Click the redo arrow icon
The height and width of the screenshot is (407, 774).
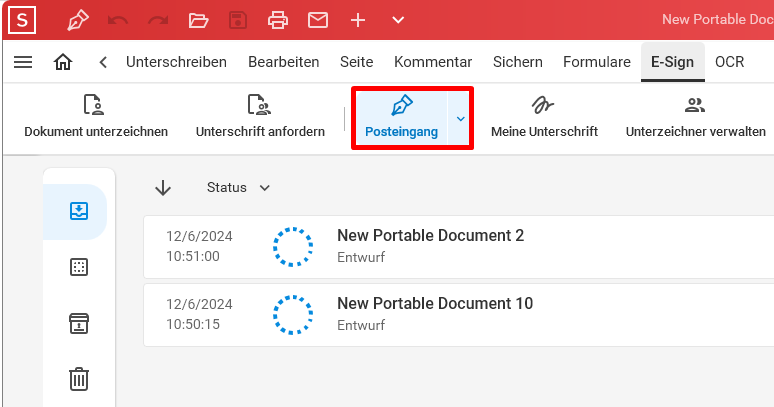pos(158,20)
